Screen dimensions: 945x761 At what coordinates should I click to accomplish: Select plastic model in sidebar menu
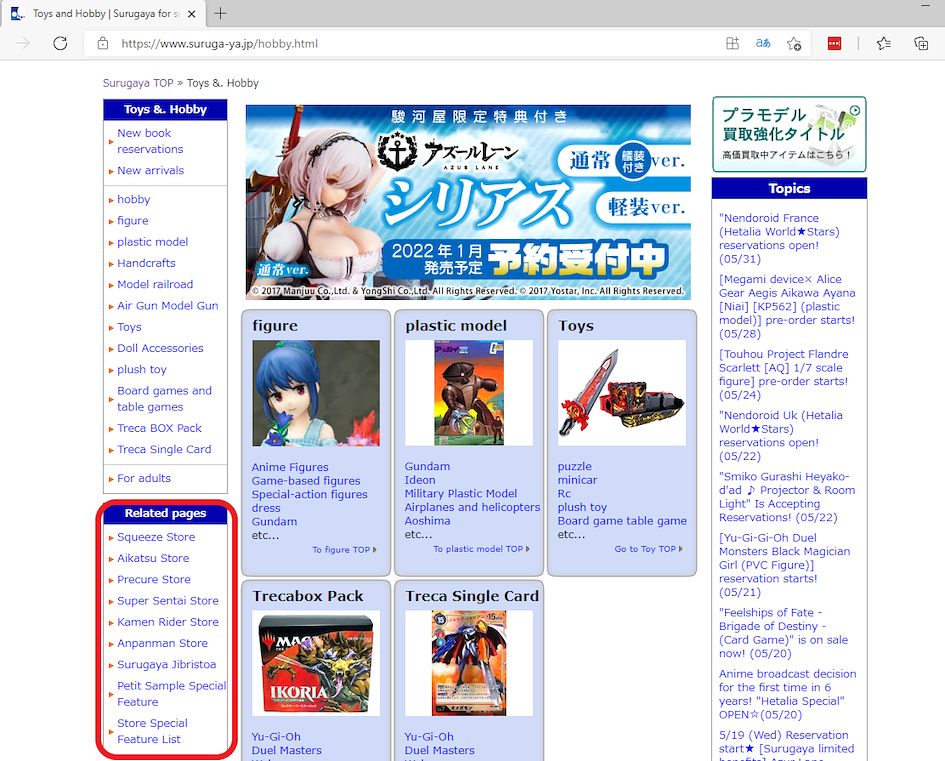tap(152, 242)
